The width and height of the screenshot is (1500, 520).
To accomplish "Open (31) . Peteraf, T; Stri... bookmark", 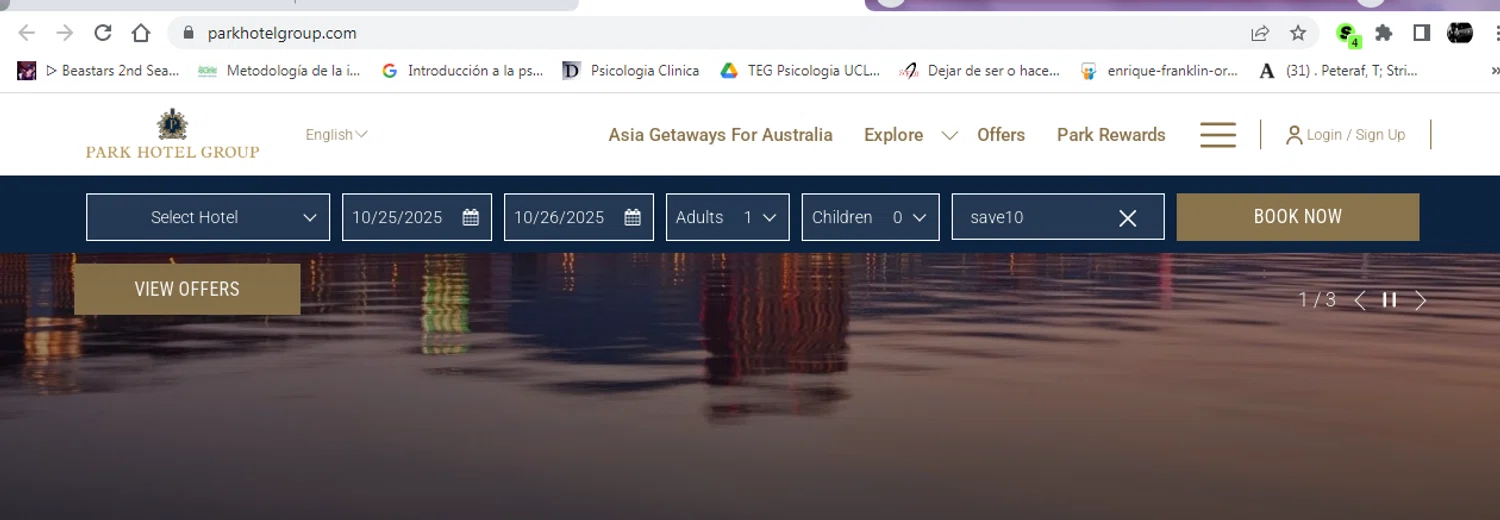I will pos(1338,71).
